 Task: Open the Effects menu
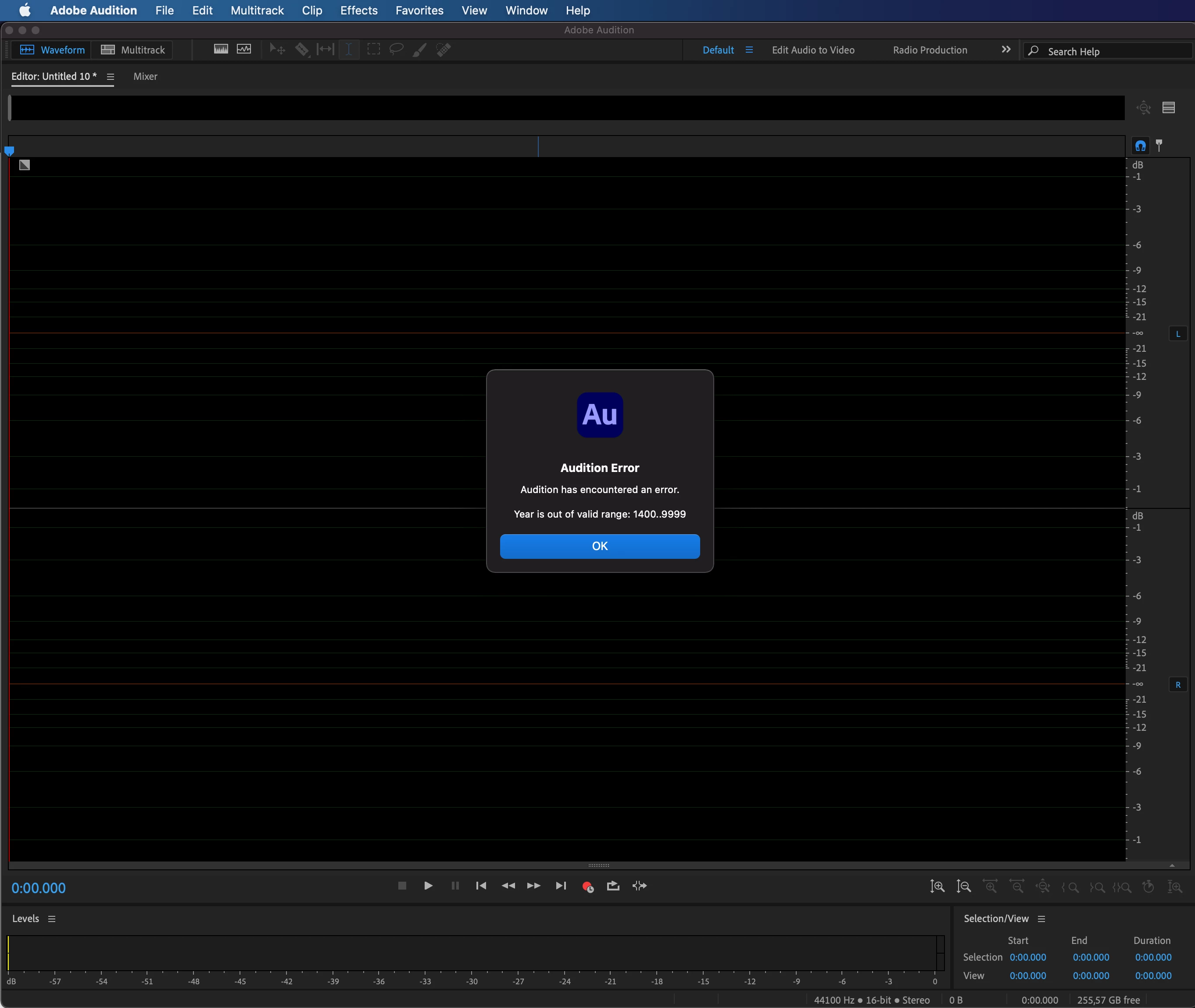pos(358,10)
